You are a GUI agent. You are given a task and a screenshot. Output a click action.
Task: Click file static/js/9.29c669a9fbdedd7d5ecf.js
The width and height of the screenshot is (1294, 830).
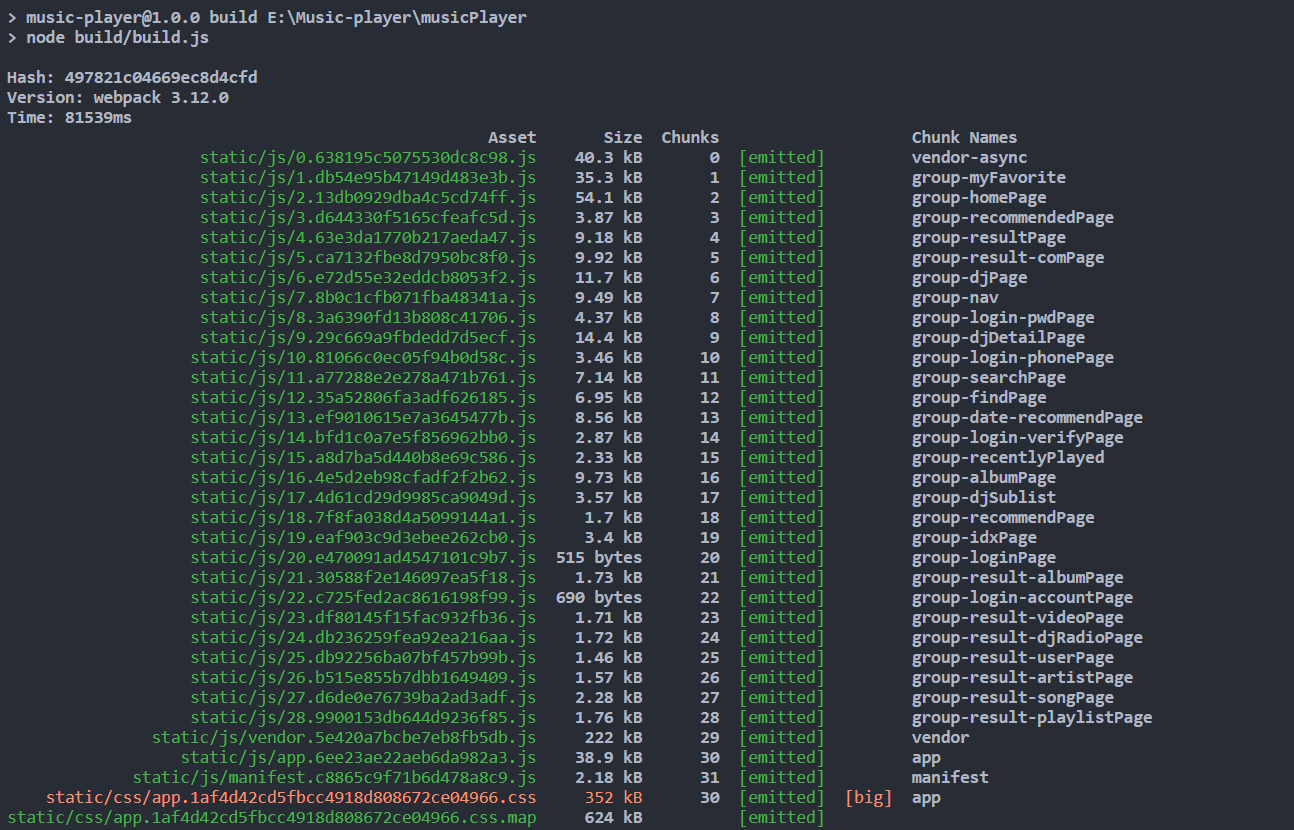[368, 338]
